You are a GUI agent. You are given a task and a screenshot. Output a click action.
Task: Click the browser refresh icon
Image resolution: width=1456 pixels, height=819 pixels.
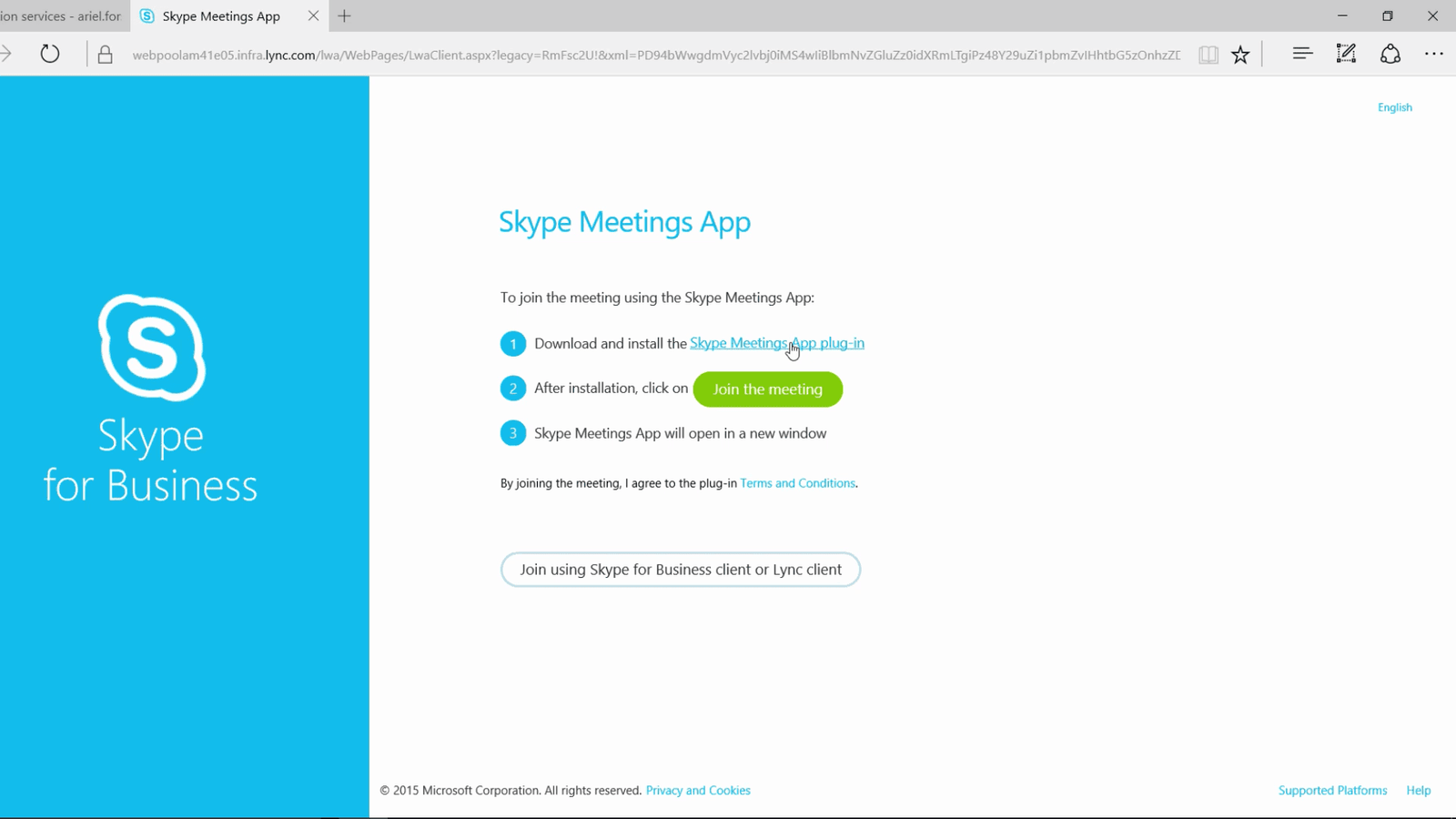[50, 55]
